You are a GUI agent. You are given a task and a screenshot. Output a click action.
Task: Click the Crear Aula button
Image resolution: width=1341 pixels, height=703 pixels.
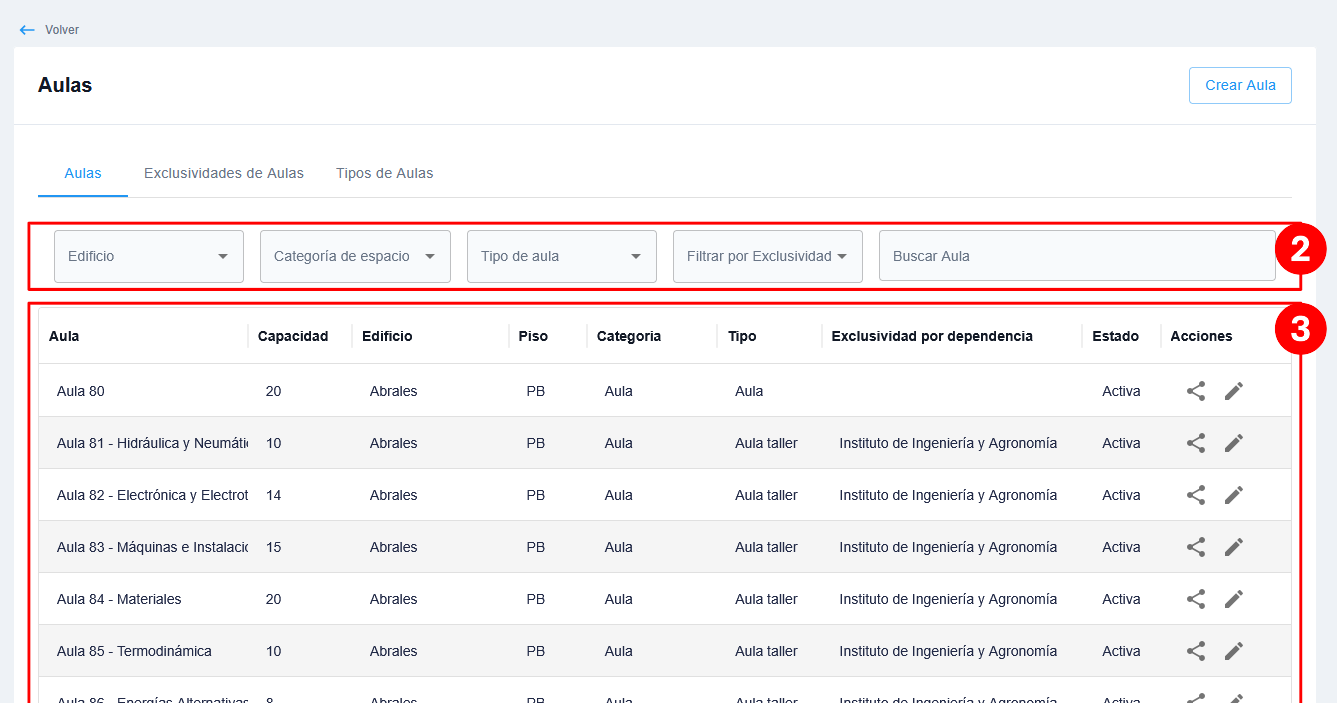(1240, 85)
